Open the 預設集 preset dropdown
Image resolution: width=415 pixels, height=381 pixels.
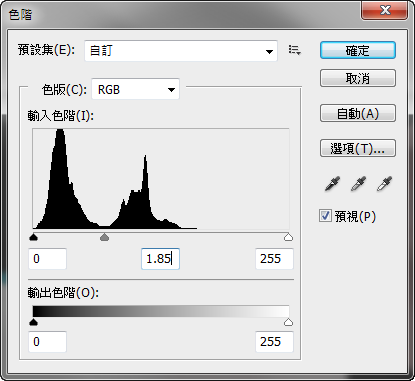tap(181, 51)
